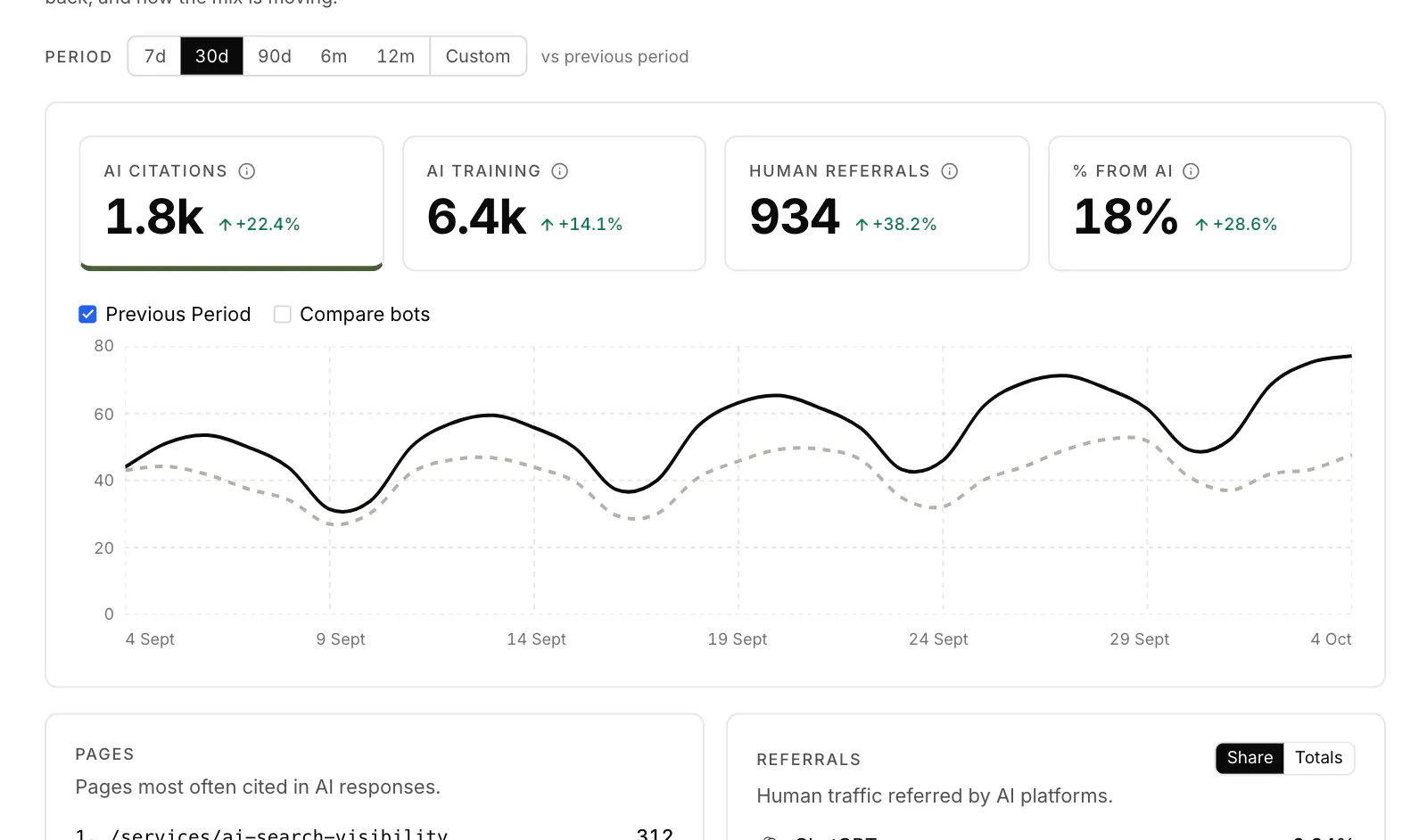Open the Human Referrals info icon

pyautogui.click(x=950, y=171)
